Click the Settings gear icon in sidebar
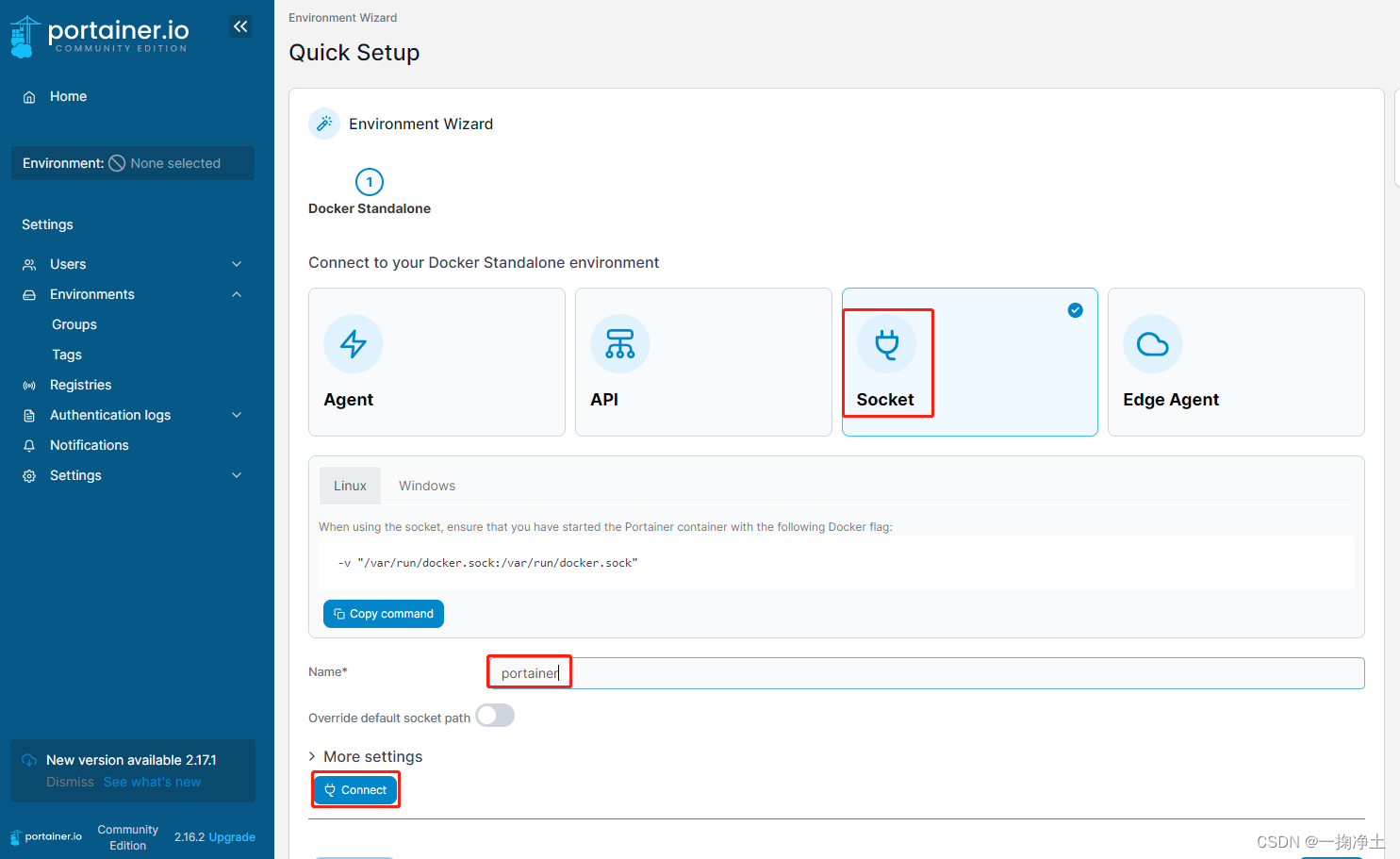This screenshot has width=1400, height=859. point(29,476)
